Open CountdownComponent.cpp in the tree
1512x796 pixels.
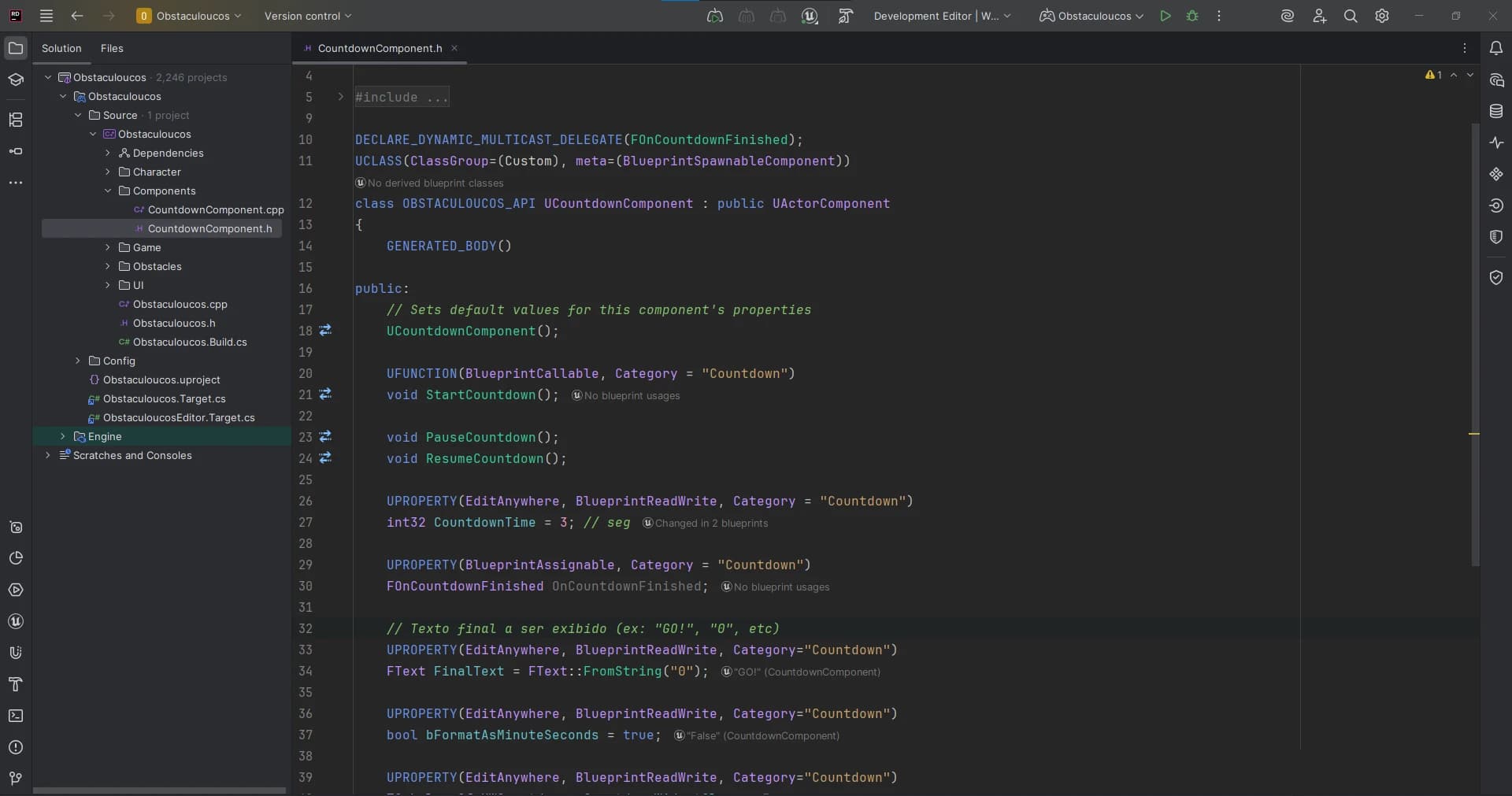(215, 209)
